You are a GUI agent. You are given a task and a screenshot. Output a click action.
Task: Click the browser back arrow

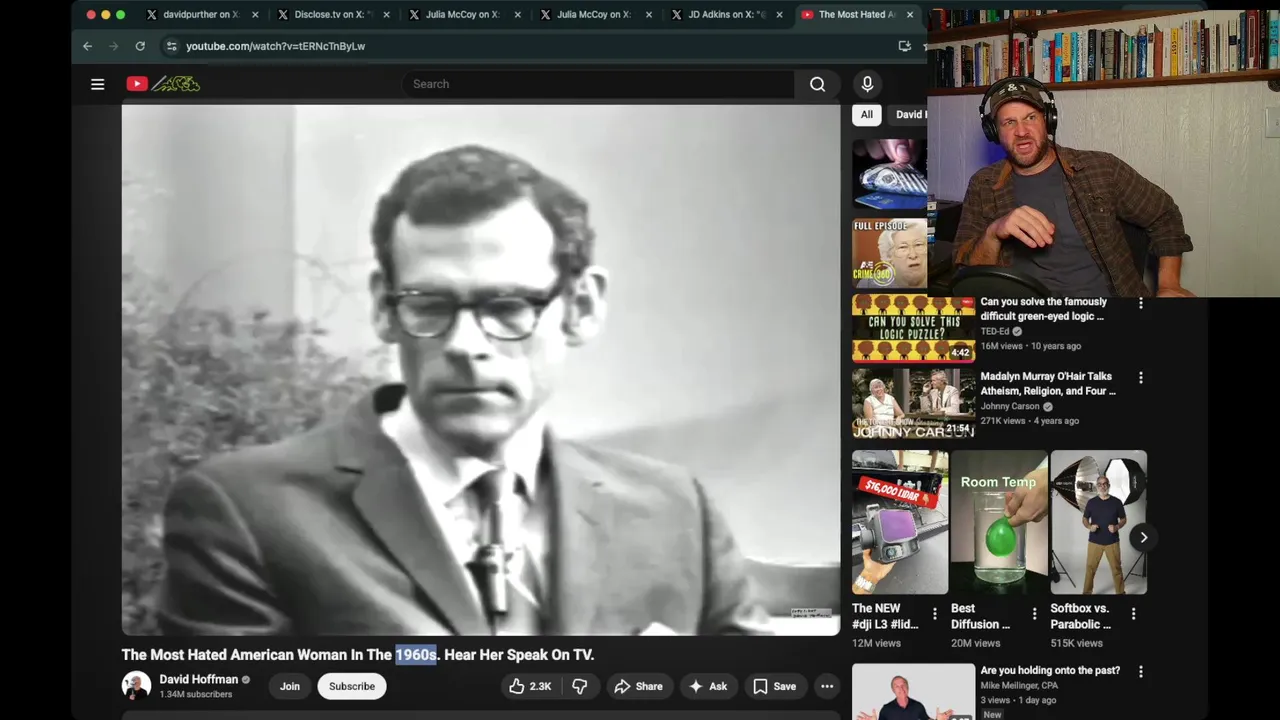coord(87,46)
